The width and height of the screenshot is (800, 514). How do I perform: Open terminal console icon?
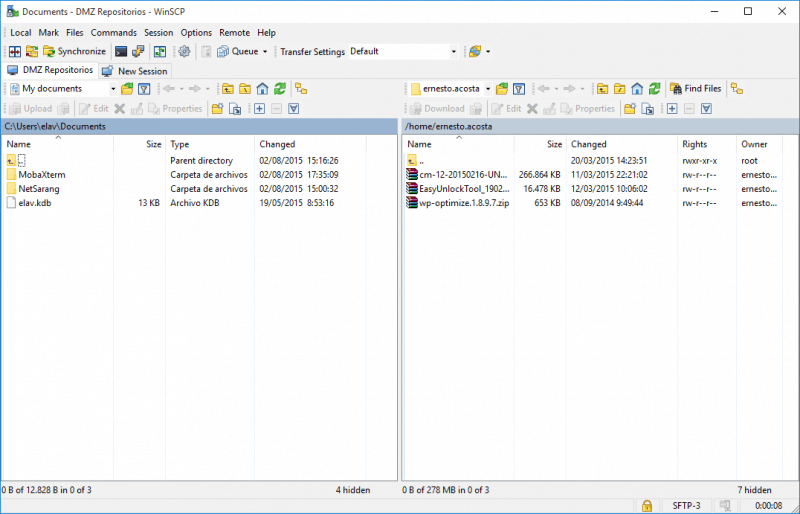pos(121,52)
